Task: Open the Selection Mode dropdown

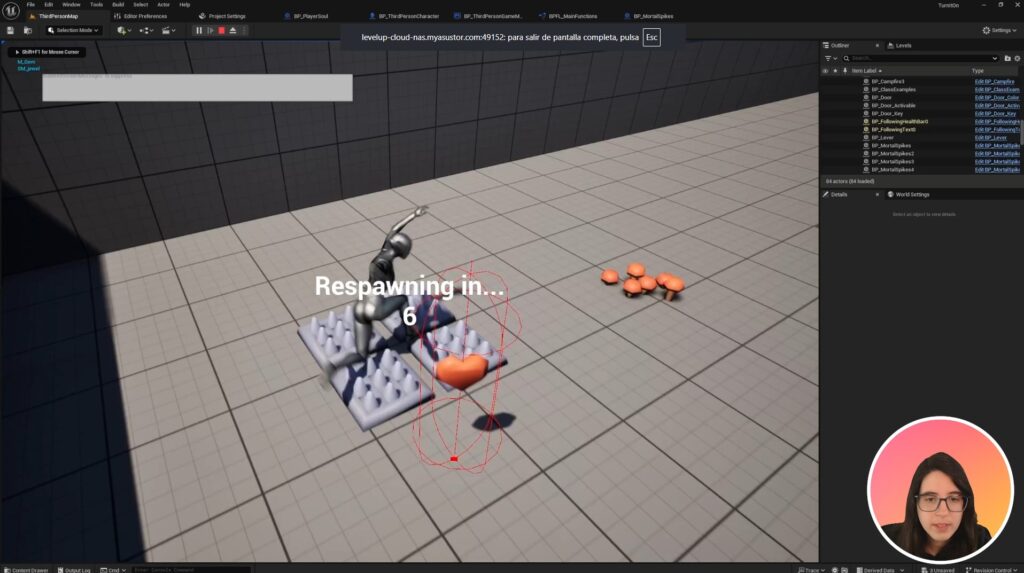Action: click(x=73, y=30)
